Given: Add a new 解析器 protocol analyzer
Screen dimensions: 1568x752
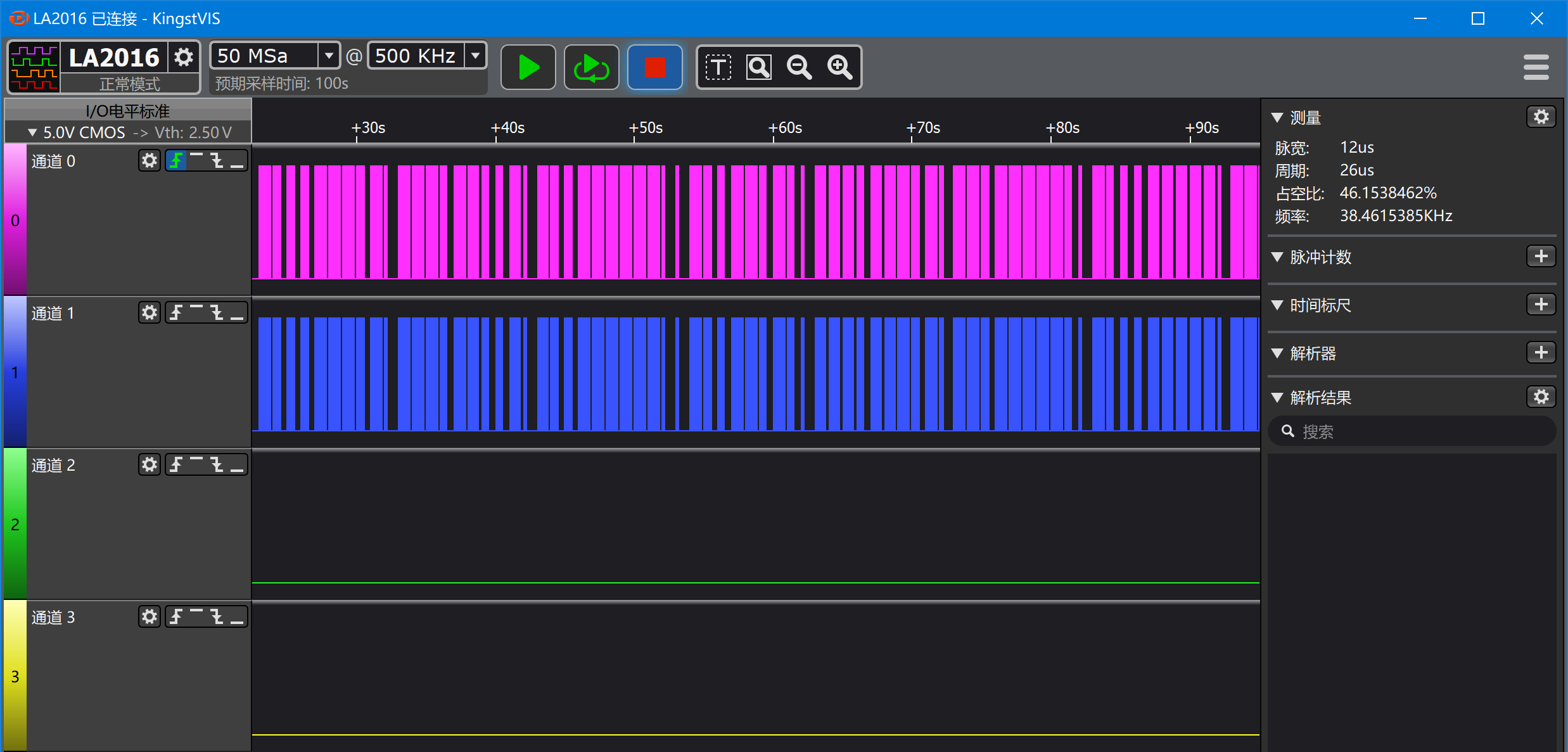Looking at the screenshot, I should 1541,353.
